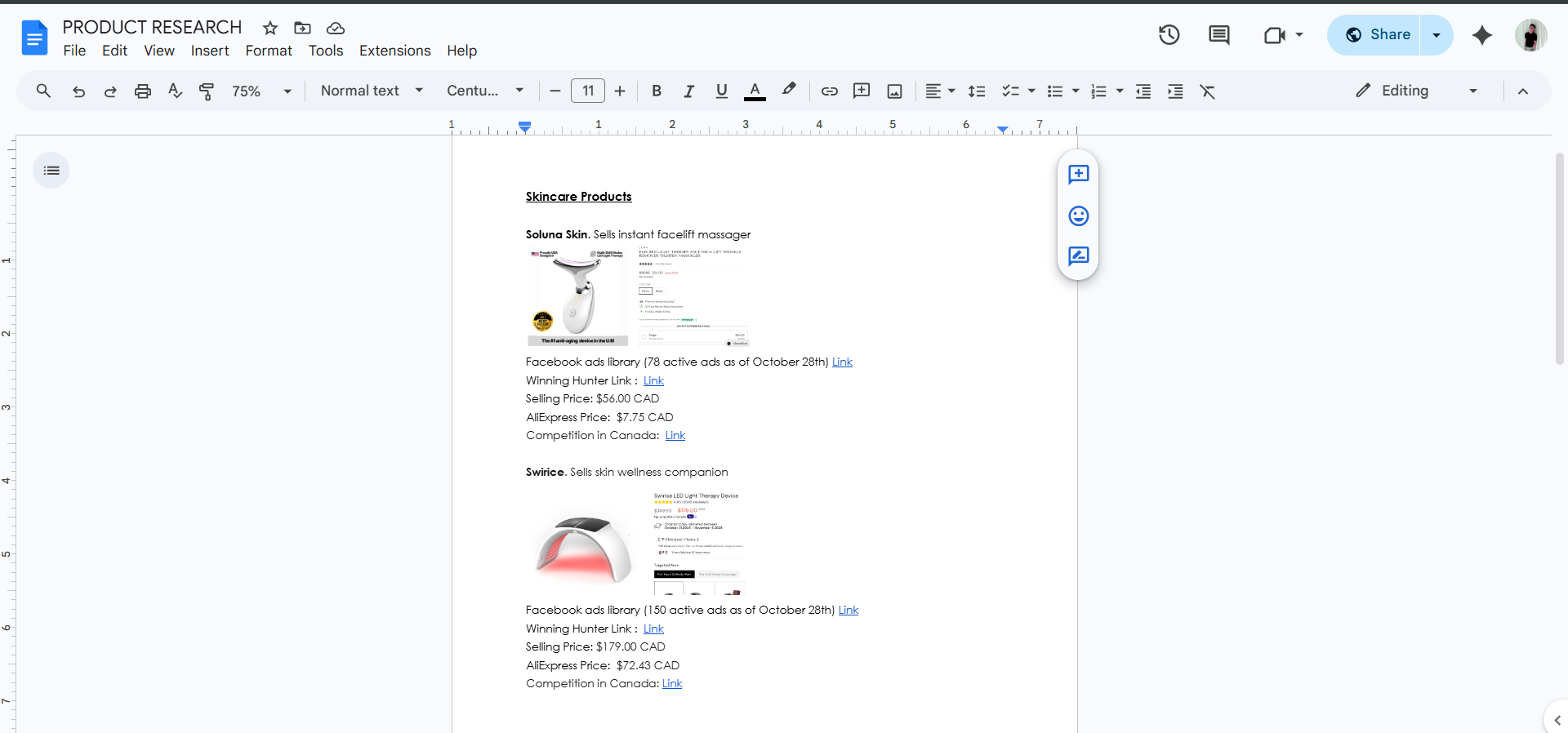1568x733 pixels.
Task: Open version history clock icon
Action: coord(1169,34)
